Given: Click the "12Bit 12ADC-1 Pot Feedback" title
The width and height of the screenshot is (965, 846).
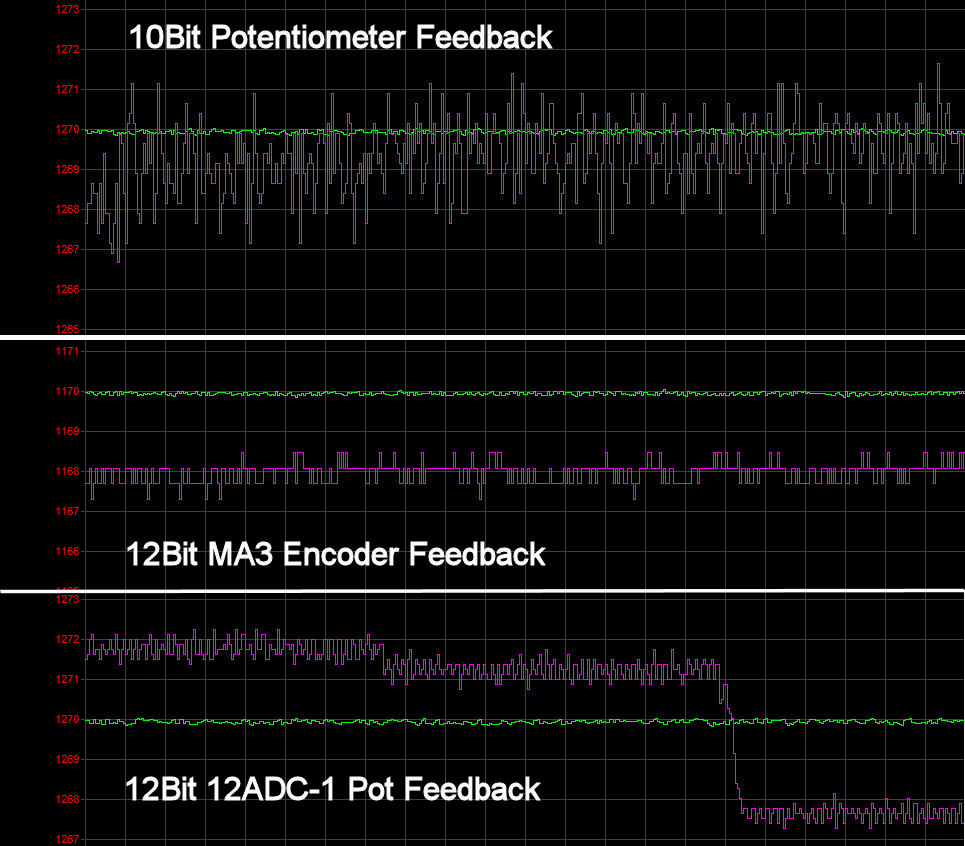Looking at the screenshot, I should tap(332, 789).
